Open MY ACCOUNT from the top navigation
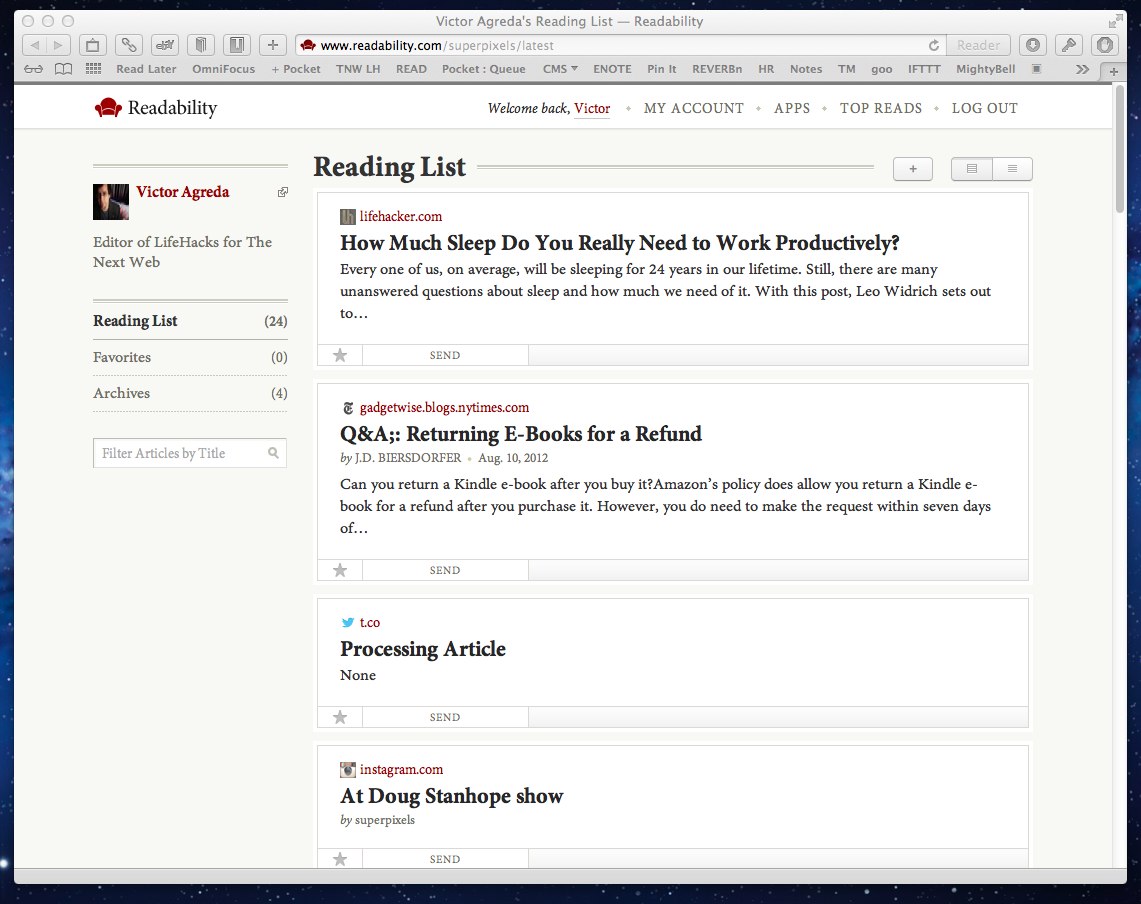The width and height of the screenshot is (1141, 904). point(694,108)
